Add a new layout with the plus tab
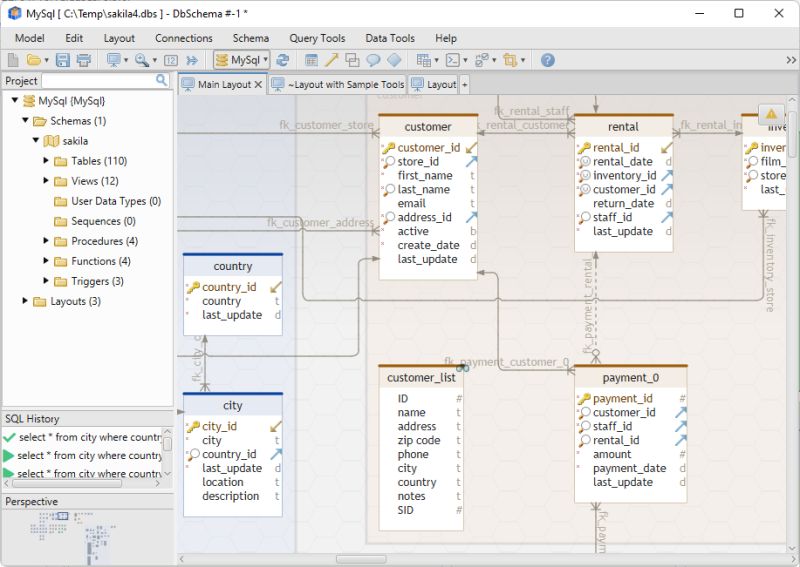The image size is (800, 567). (464, 85)
